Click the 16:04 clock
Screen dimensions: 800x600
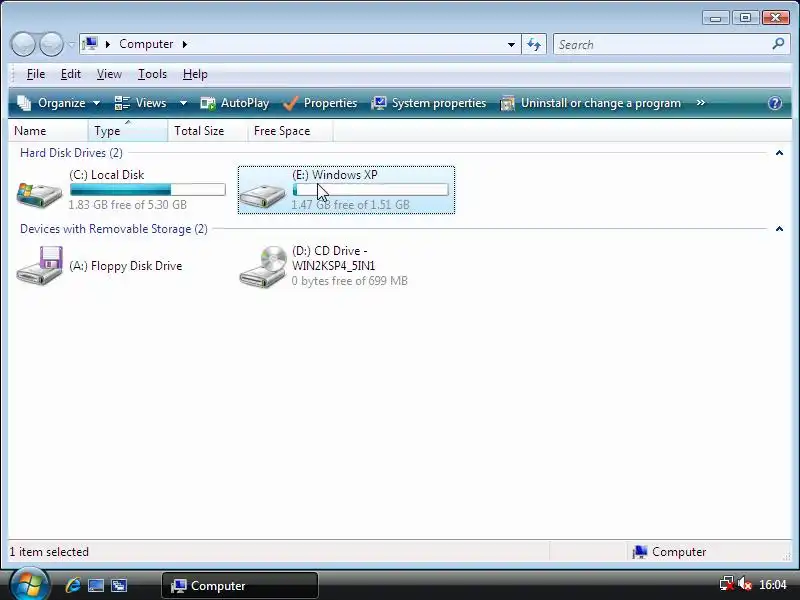tap(772, 585)
